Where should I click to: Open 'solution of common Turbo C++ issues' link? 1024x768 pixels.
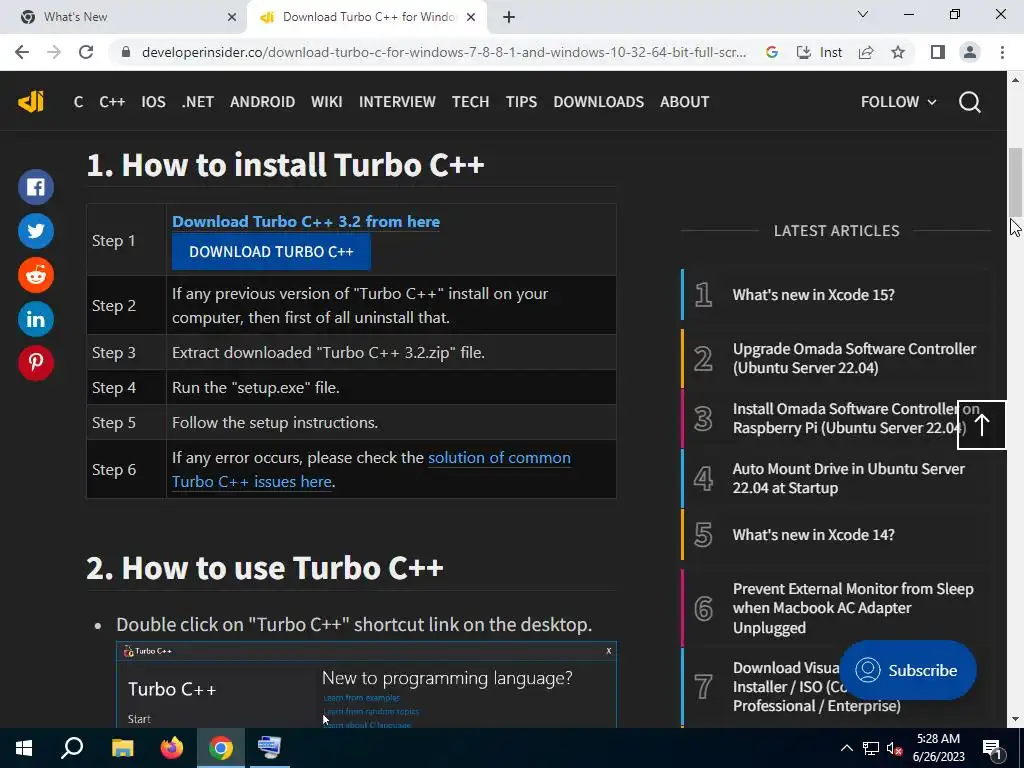click(371, 470)
